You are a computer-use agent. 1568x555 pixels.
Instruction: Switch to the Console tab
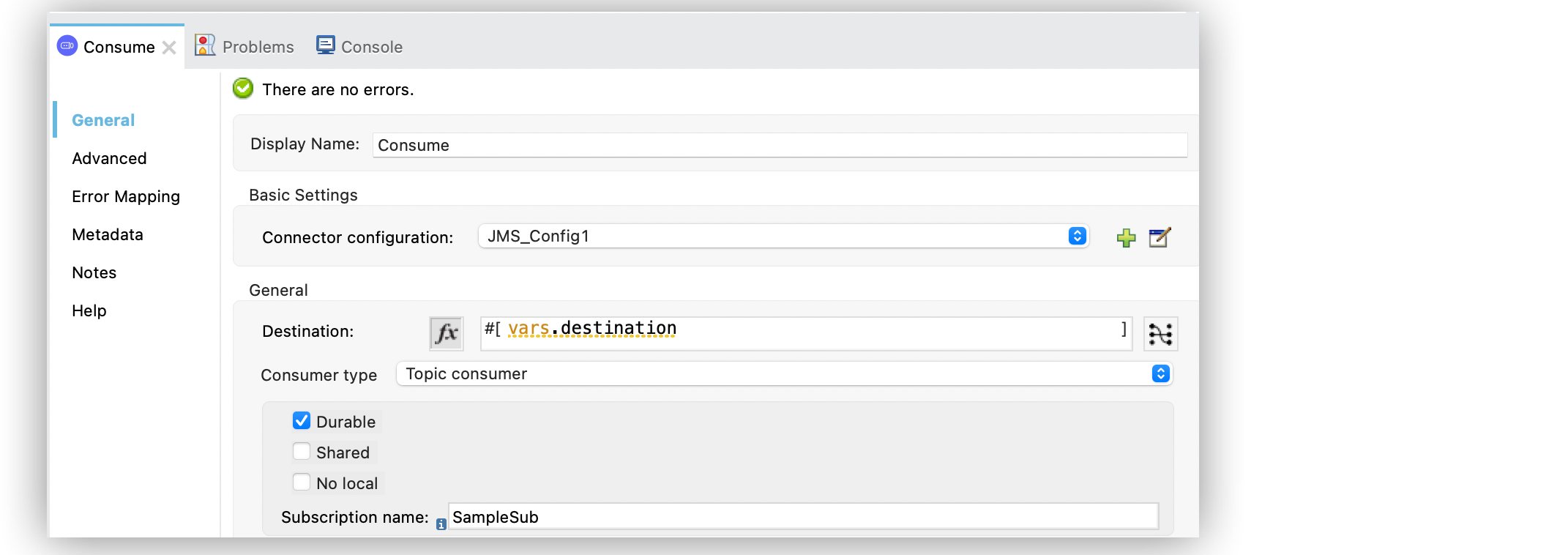(359, 47)
